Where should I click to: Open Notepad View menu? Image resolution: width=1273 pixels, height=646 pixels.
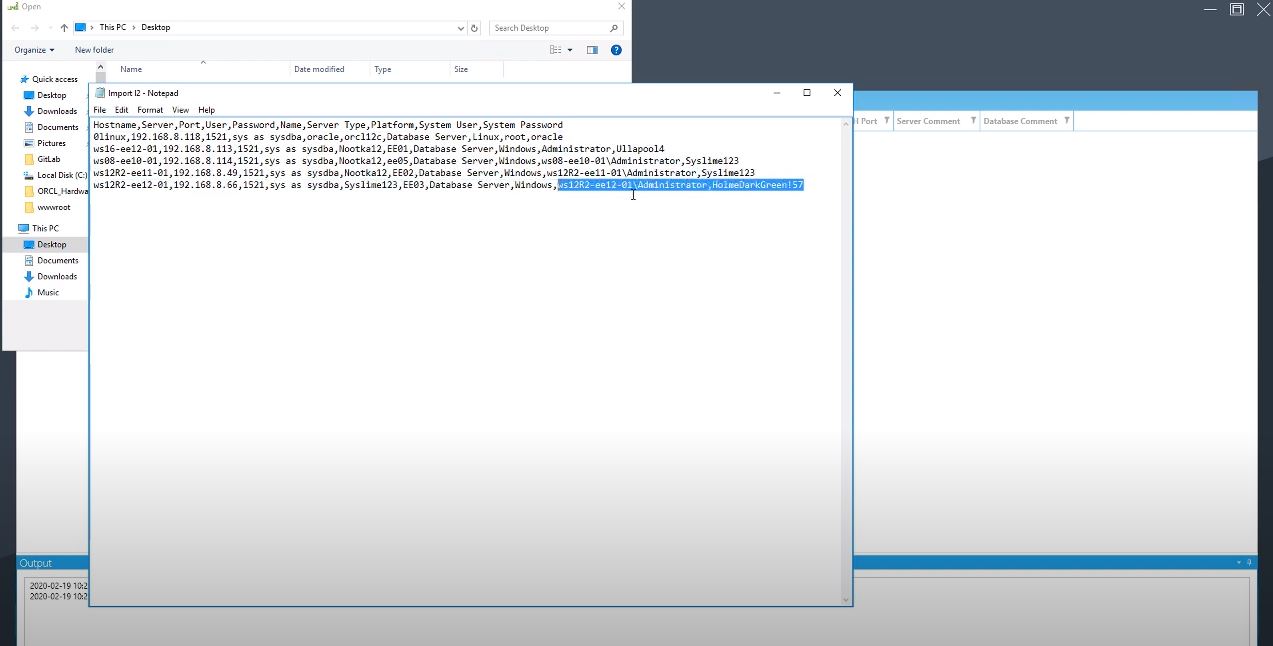point(180,110)
